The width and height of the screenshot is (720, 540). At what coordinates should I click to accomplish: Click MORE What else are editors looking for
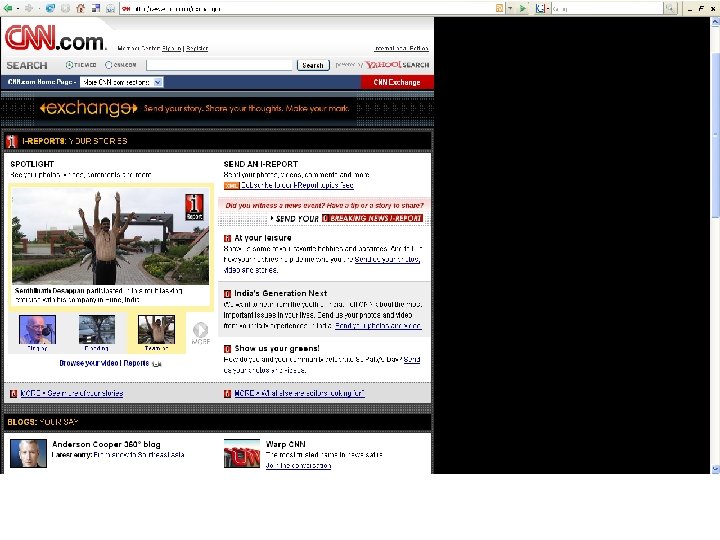click(299, 394)
